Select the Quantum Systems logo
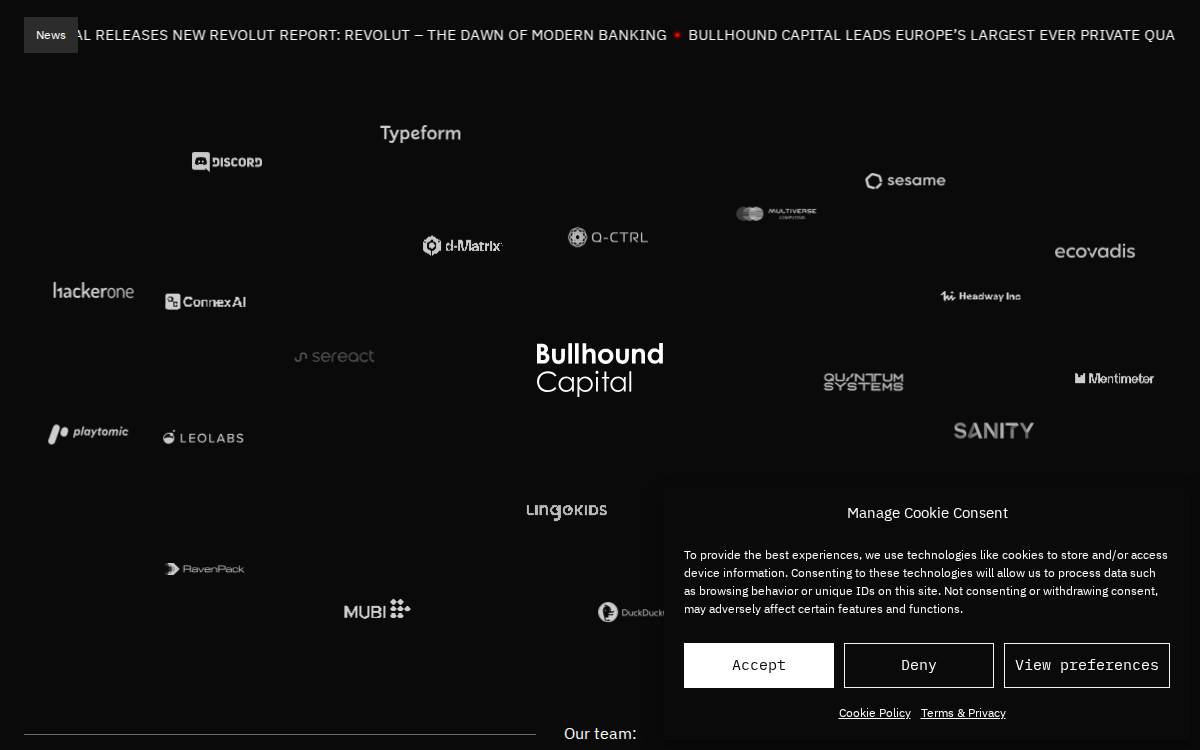 tap(863, 381)
